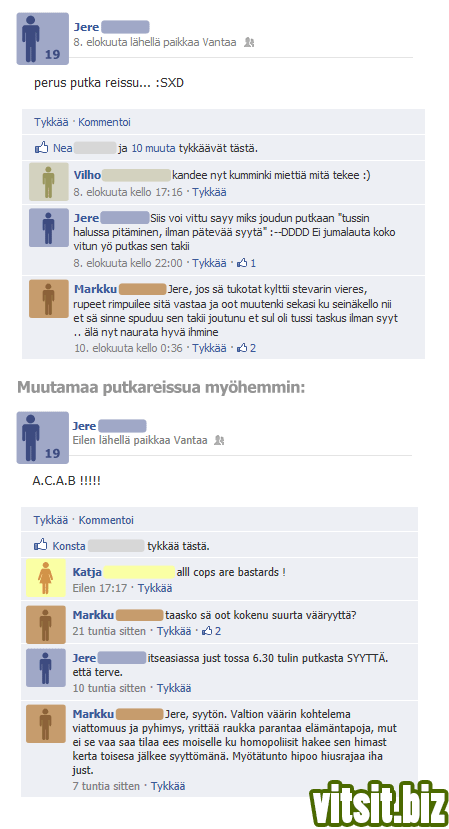The image size is (449, 829).
Task: Click the vitsit.biz watermark logo
Action: (x=379, y=804)
